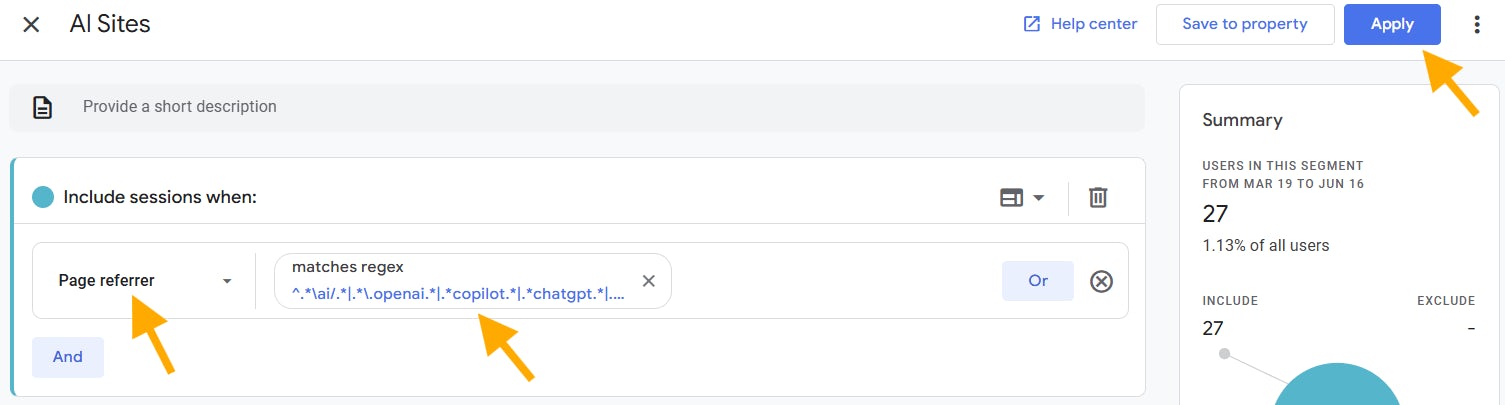Remove the Page referrer condition row

click(1101, 281)
